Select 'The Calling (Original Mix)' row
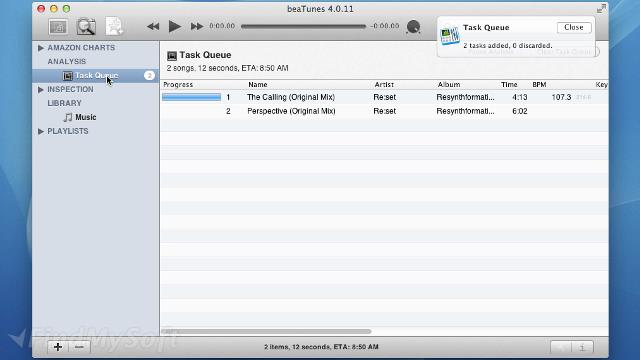This screenshot has width=640, height=360. click(384, 97)
